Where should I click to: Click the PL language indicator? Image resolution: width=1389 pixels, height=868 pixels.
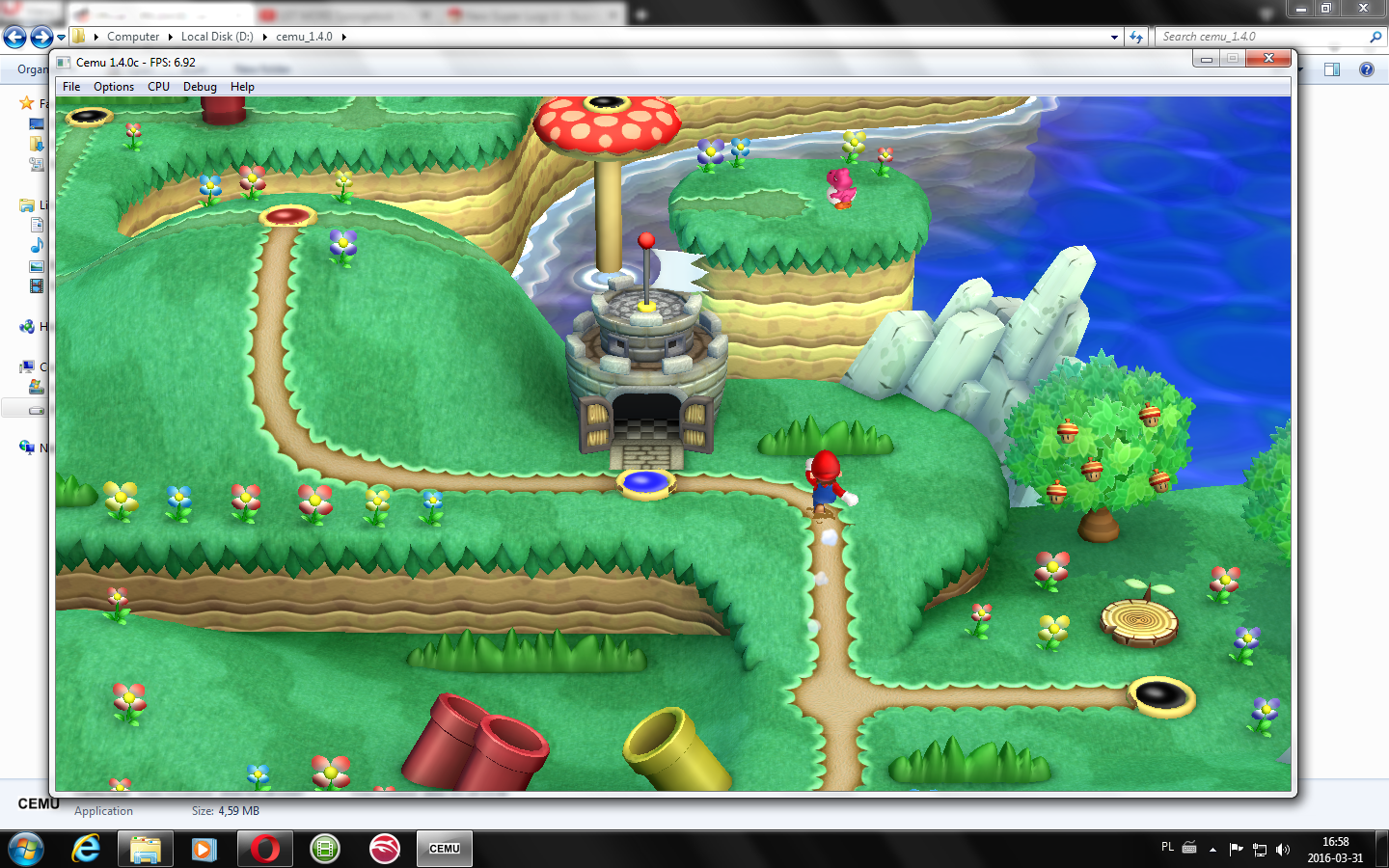point(1167,848)
